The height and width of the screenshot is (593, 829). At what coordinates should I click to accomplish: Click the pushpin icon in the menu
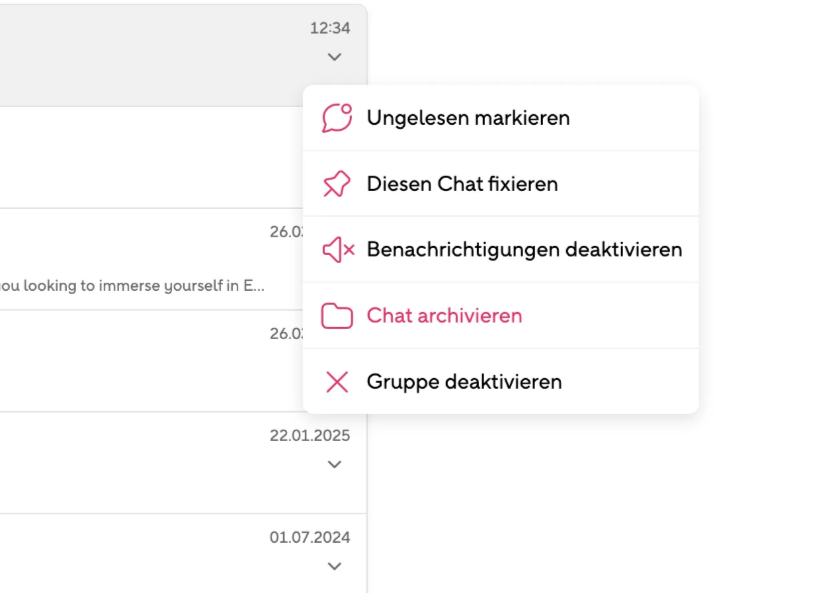(337, 184)
